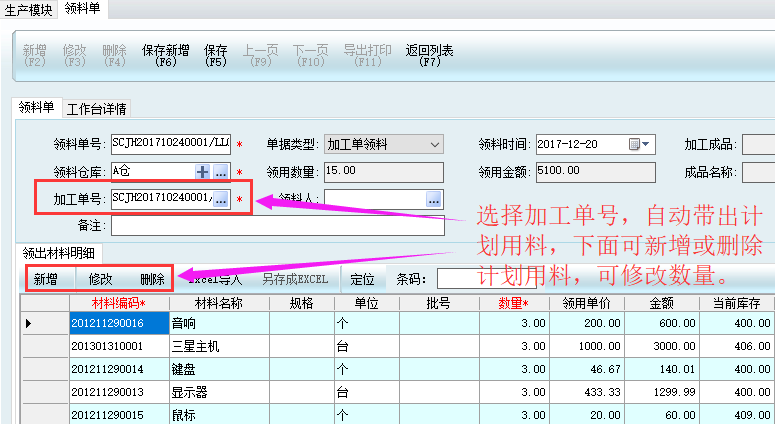The image size is (775, 424).
Task: Click the 领料仓库 text field
Action: (x=153, y=172)
